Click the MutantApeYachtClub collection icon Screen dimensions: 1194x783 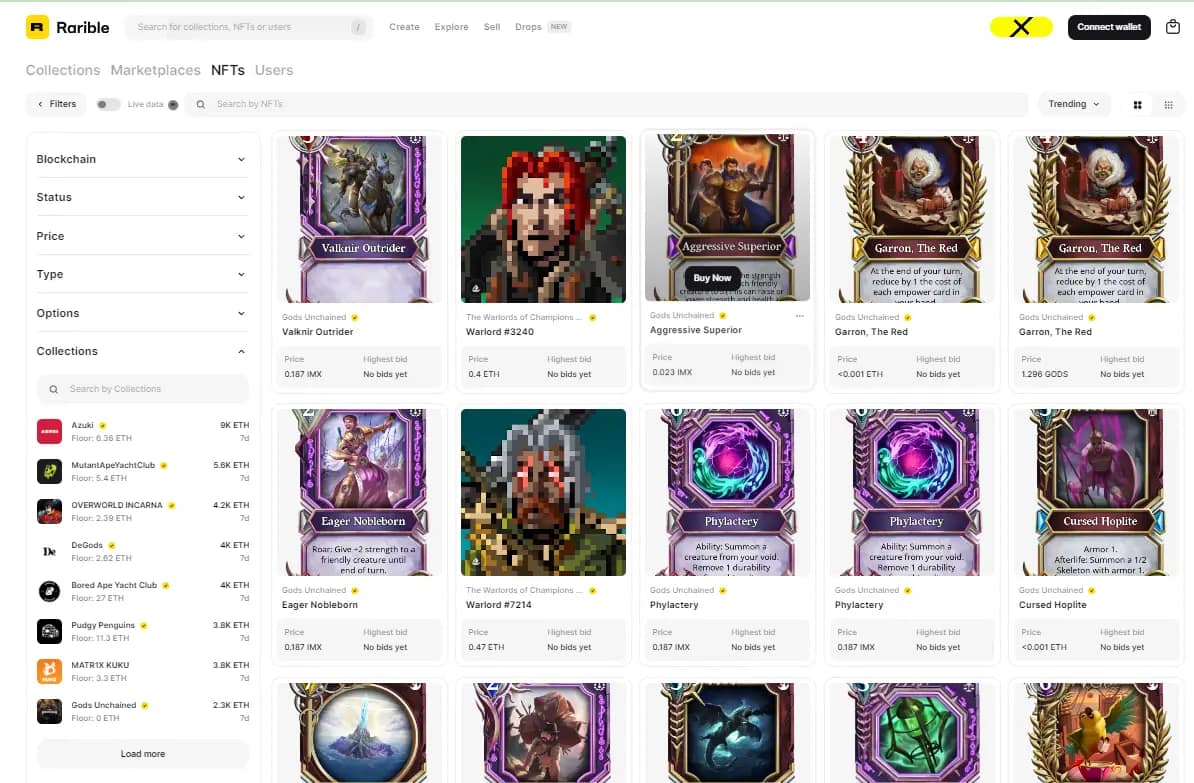pos(49,471)
